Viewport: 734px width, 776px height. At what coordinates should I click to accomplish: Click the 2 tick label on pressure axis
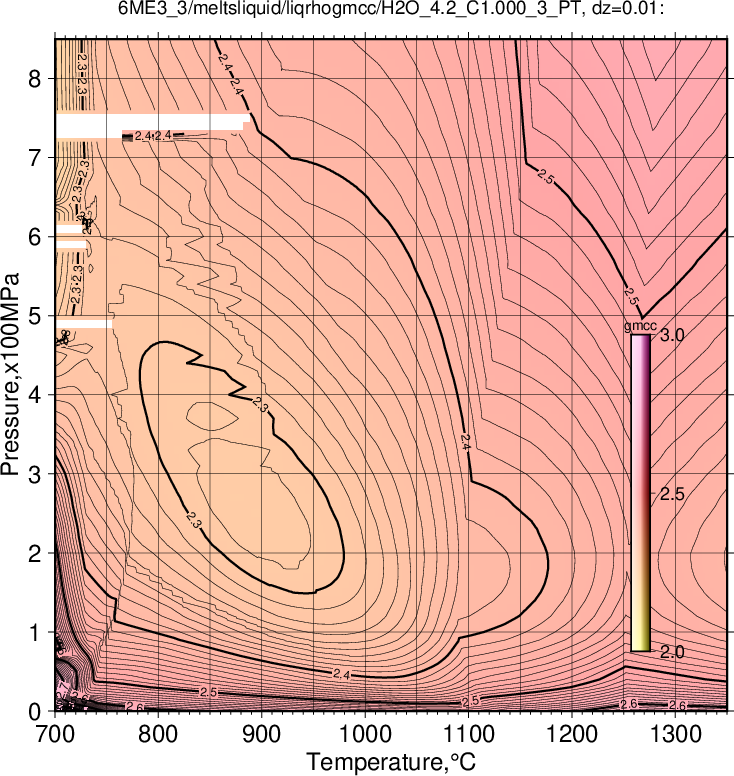tap(35, 553)
